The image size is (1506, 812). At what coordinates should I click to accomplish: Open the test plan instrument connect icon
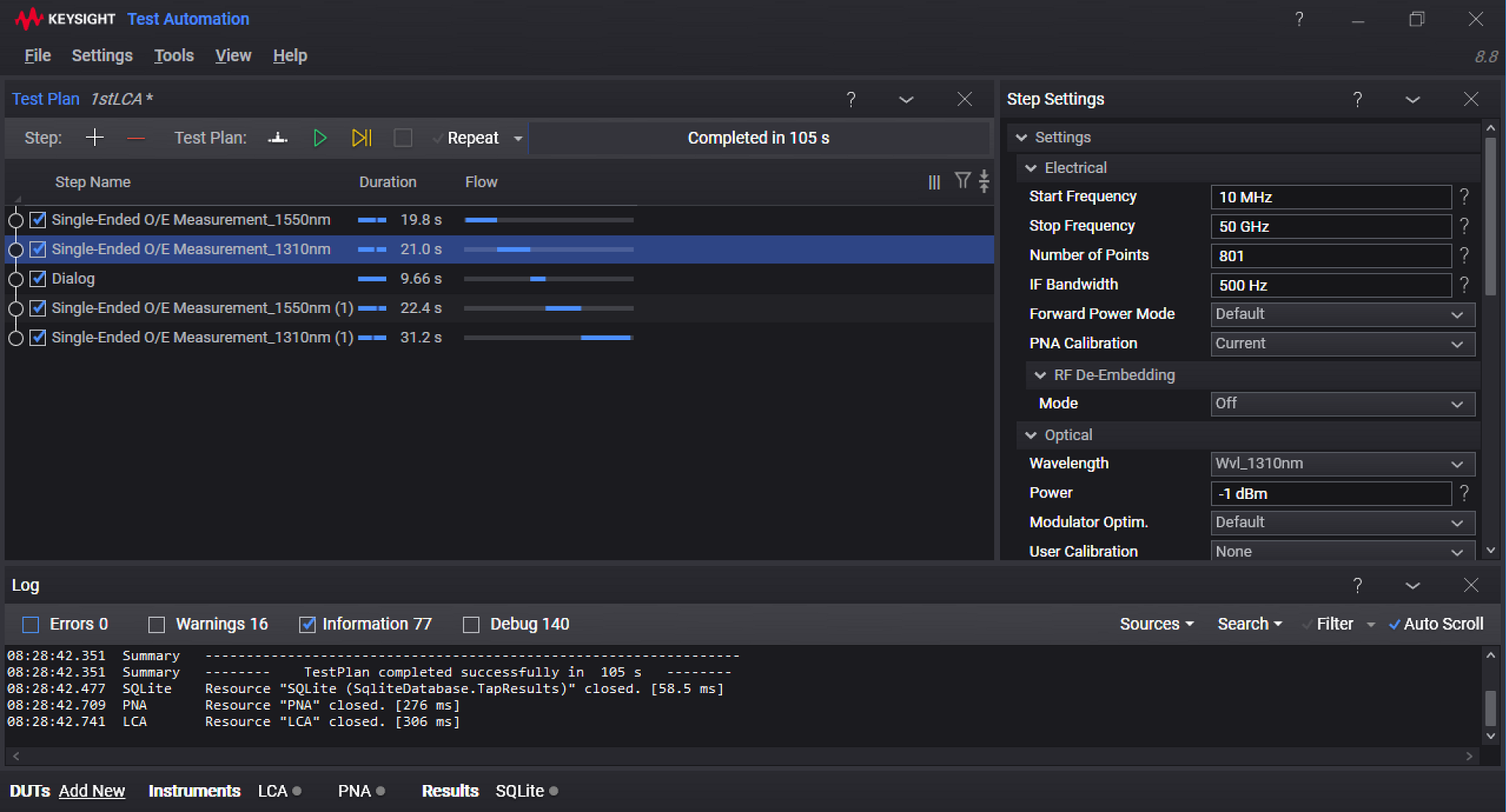tap(278, 138)
